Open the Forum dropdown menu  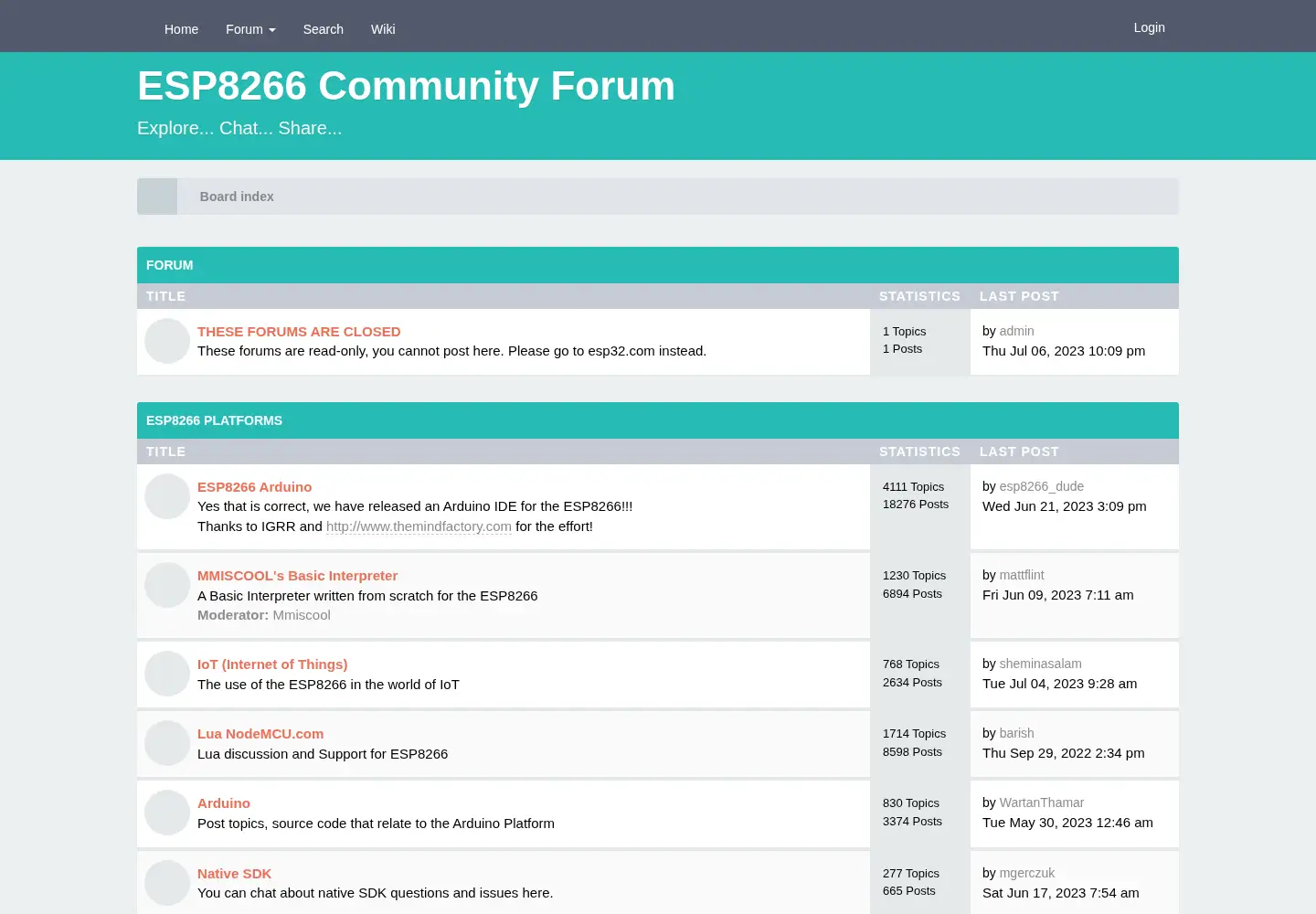coord(250,29)
